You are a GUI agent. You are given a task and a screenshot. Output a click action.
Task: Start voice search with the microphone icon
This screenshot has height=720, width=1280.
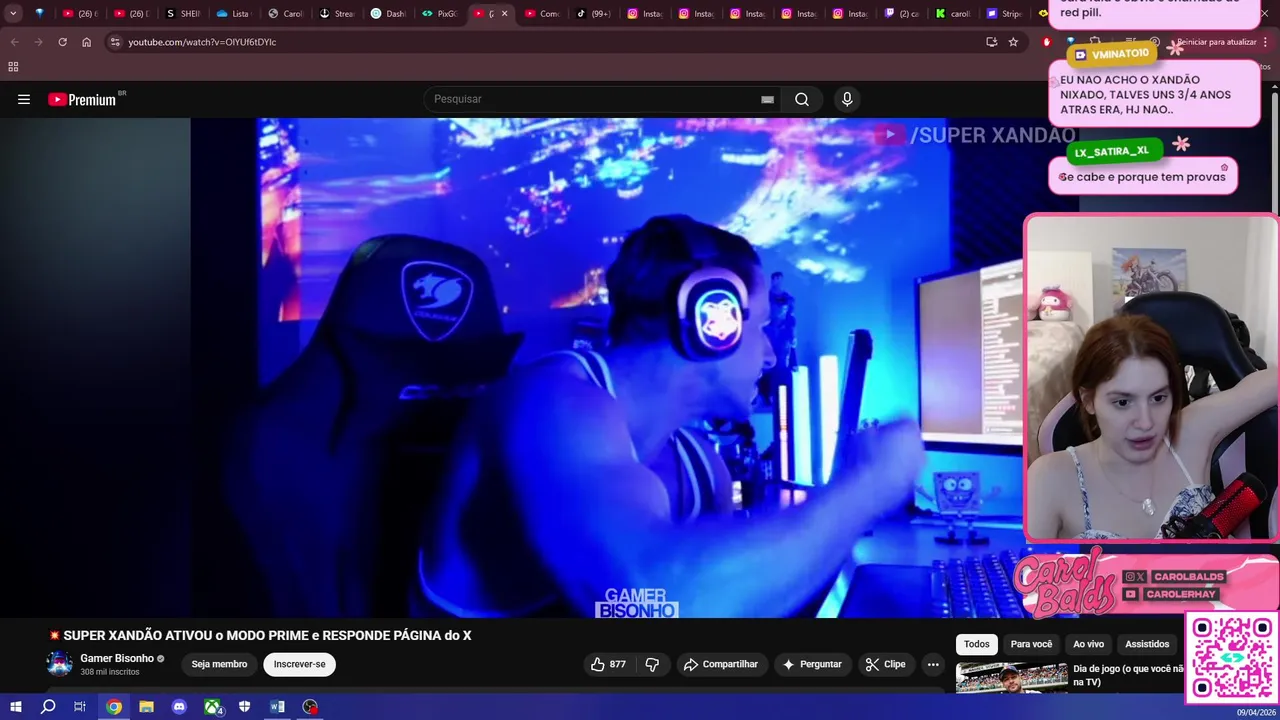point(847,99)
